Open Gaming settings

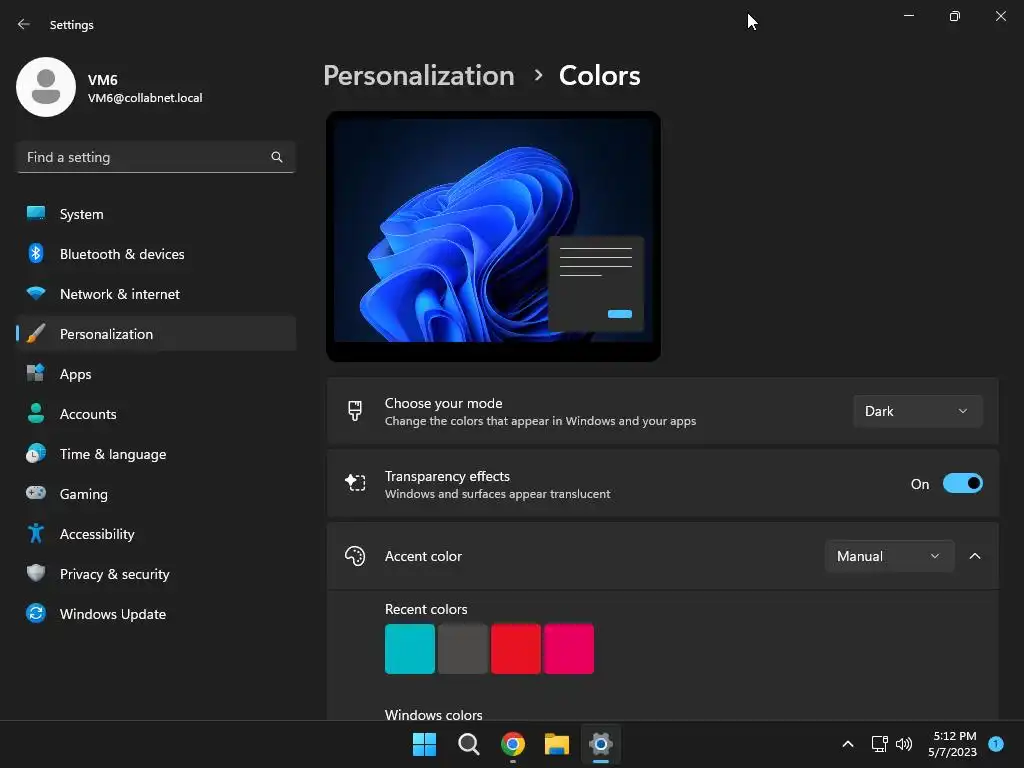(x=156, y=494)
